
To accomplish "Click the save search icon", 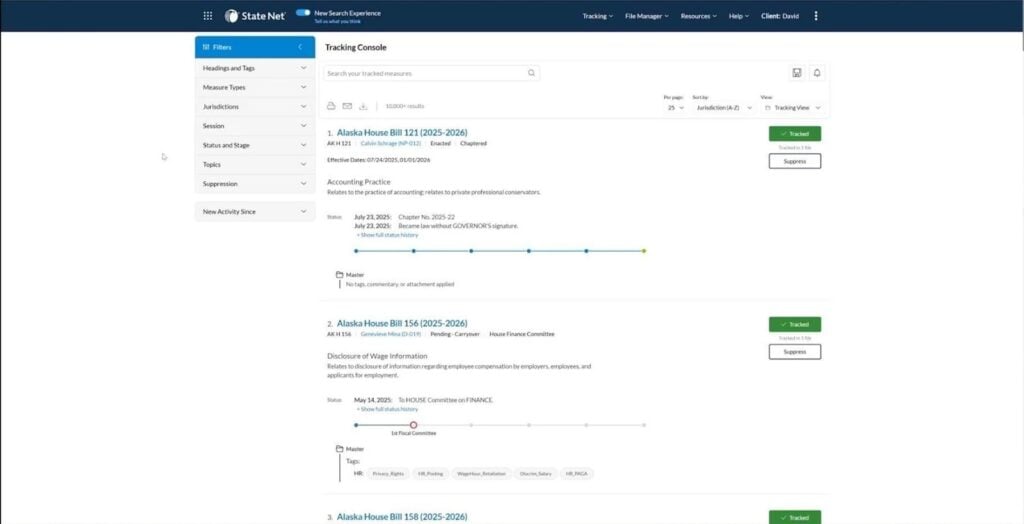I will point(796,73).
